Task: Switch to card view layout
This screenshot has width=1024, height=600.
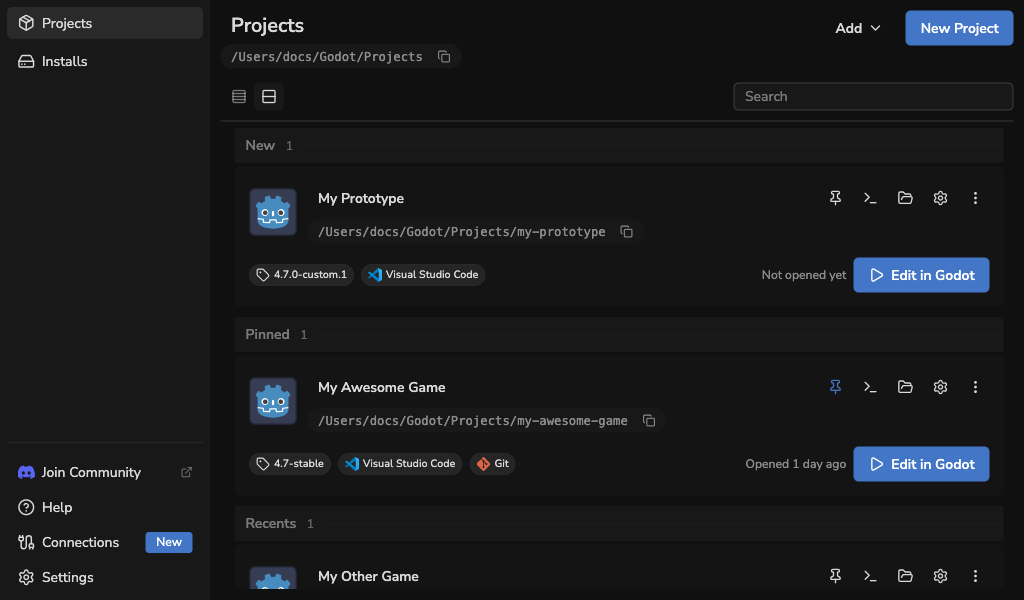Action: pyautogui.click(x=269, y=97)
